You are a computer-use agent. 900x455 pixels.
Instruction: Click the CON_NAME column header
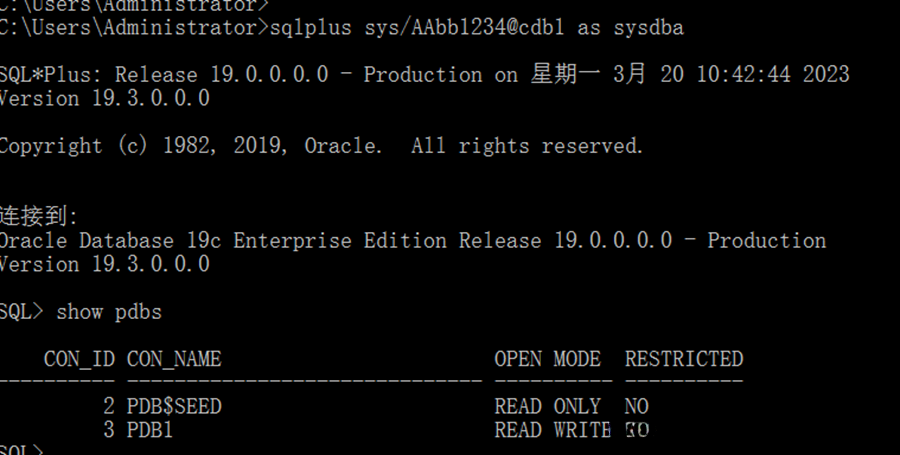pyautogui.click(x=174, y=359)
